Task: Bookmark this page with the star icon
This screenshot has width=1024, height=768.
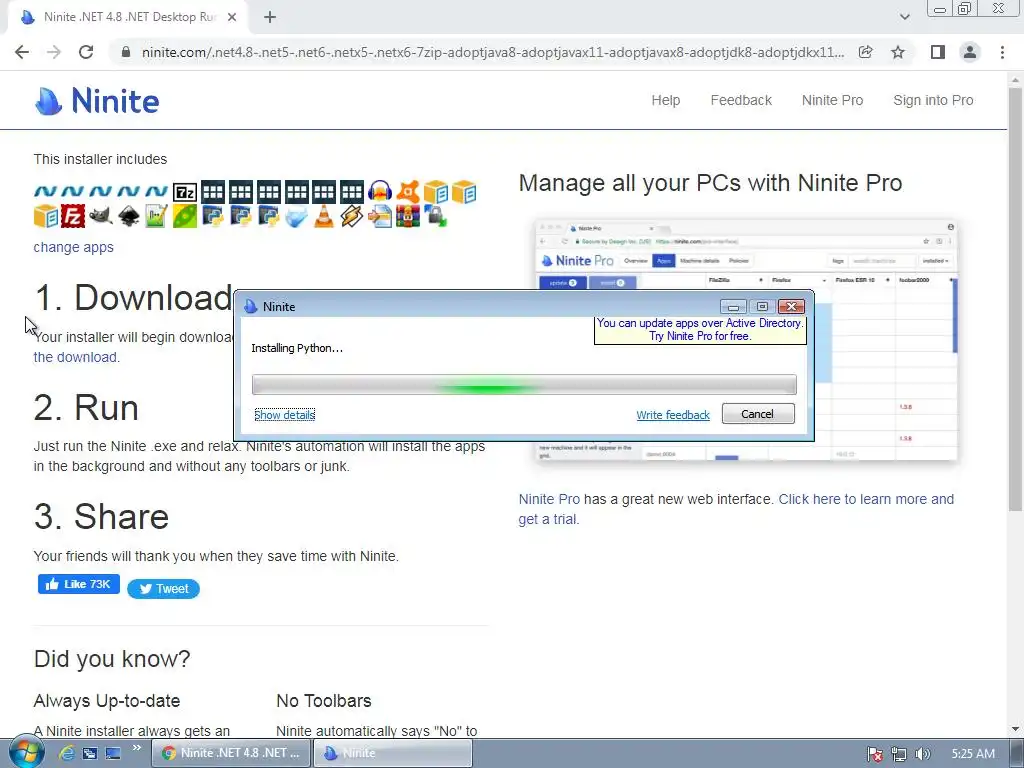Action: coord(898,52)
